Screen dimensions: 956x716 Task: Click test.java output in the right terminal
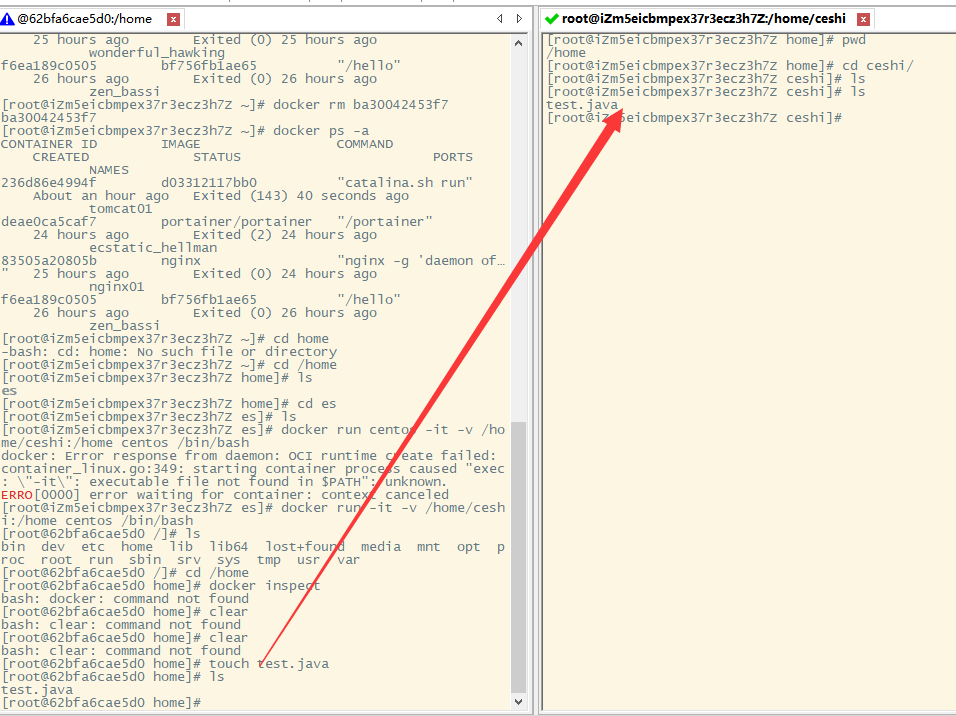click(582, 105)
